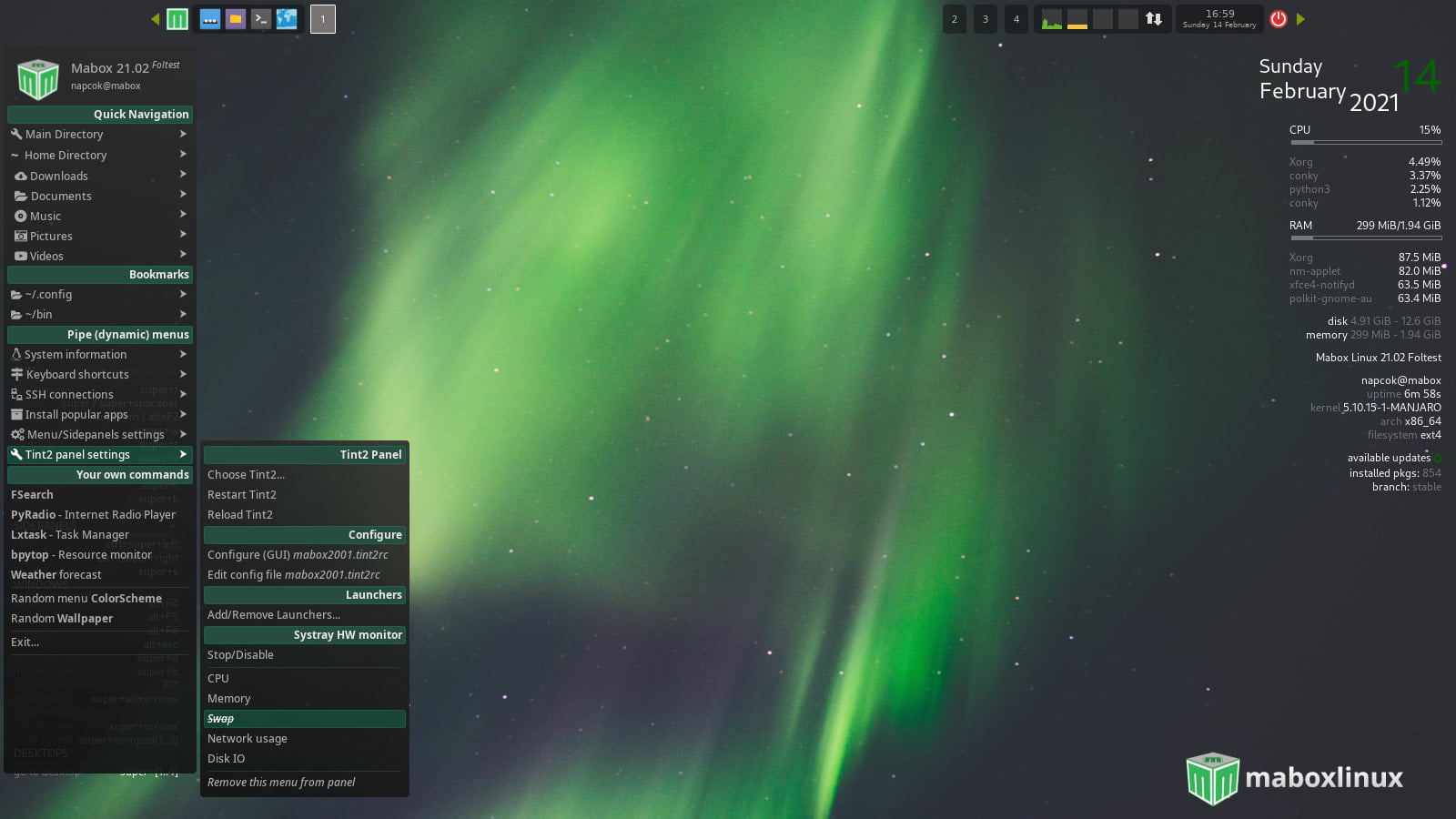This screenshot has height=819, width=1456.
Task: Click the yellow memory usage bar in panel
Action: pos(1077,18)
